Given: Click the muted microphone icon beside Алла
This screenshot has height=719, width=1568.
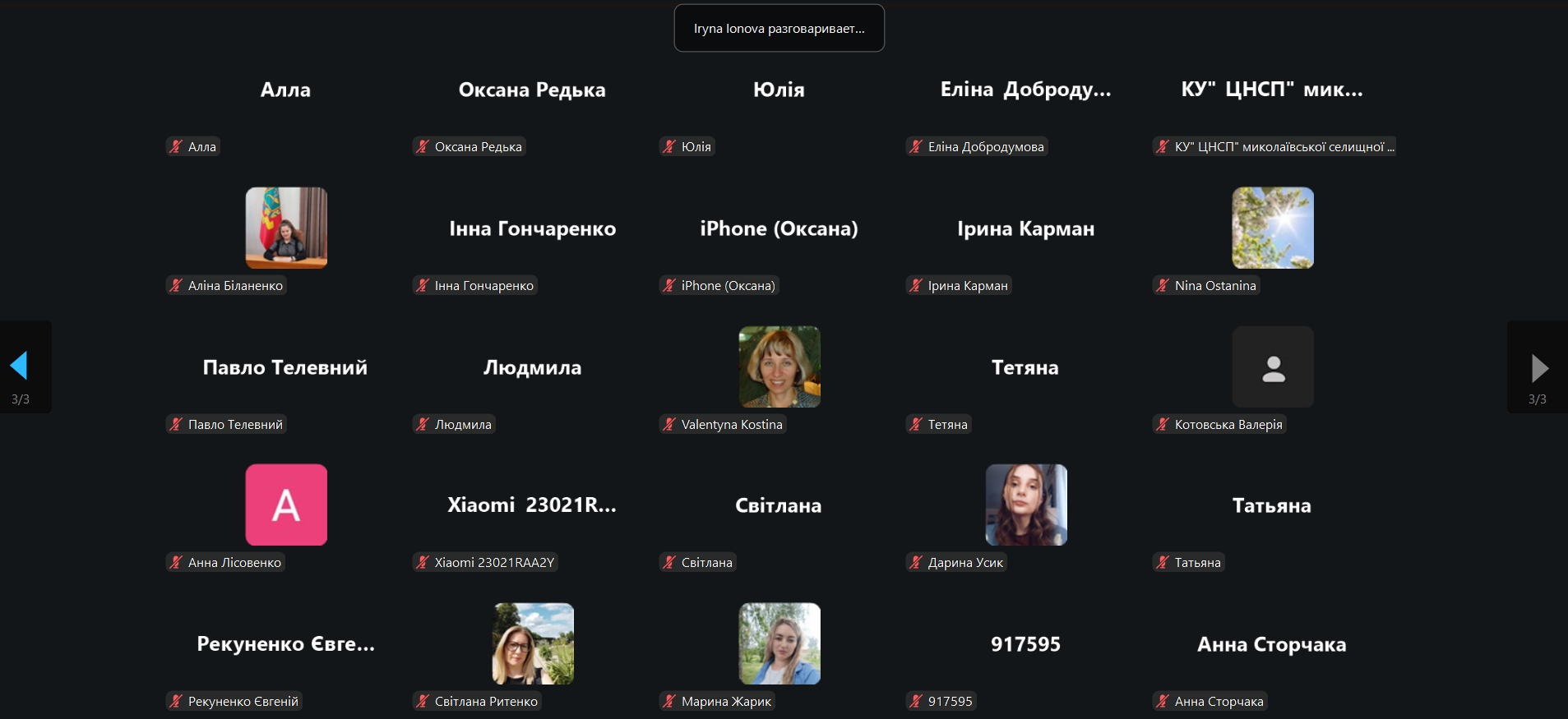Looking at the screenshot, I should [x=176, y=146].
